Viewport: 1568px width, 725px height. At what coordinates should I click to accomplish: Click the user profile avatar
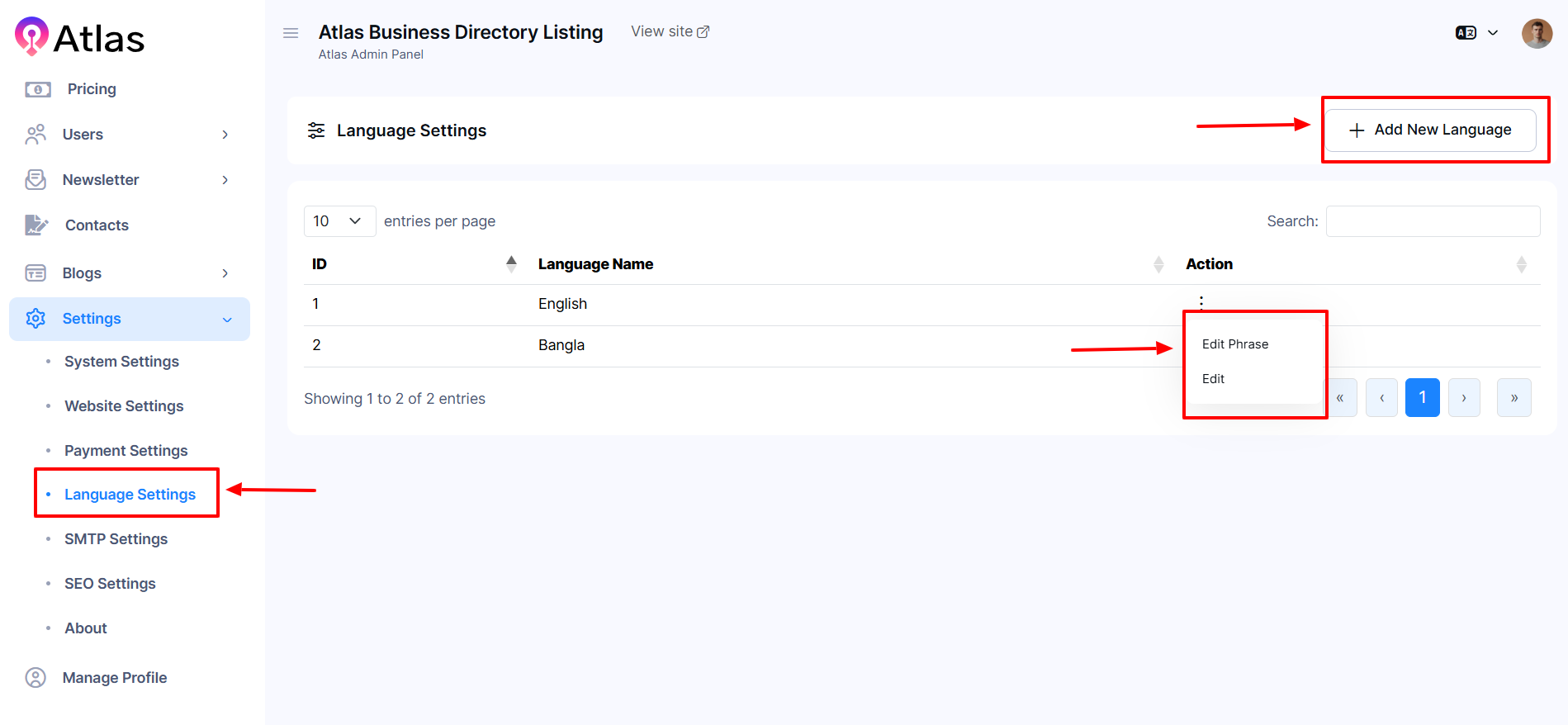pyautogui.click(x=1537, y=34)
